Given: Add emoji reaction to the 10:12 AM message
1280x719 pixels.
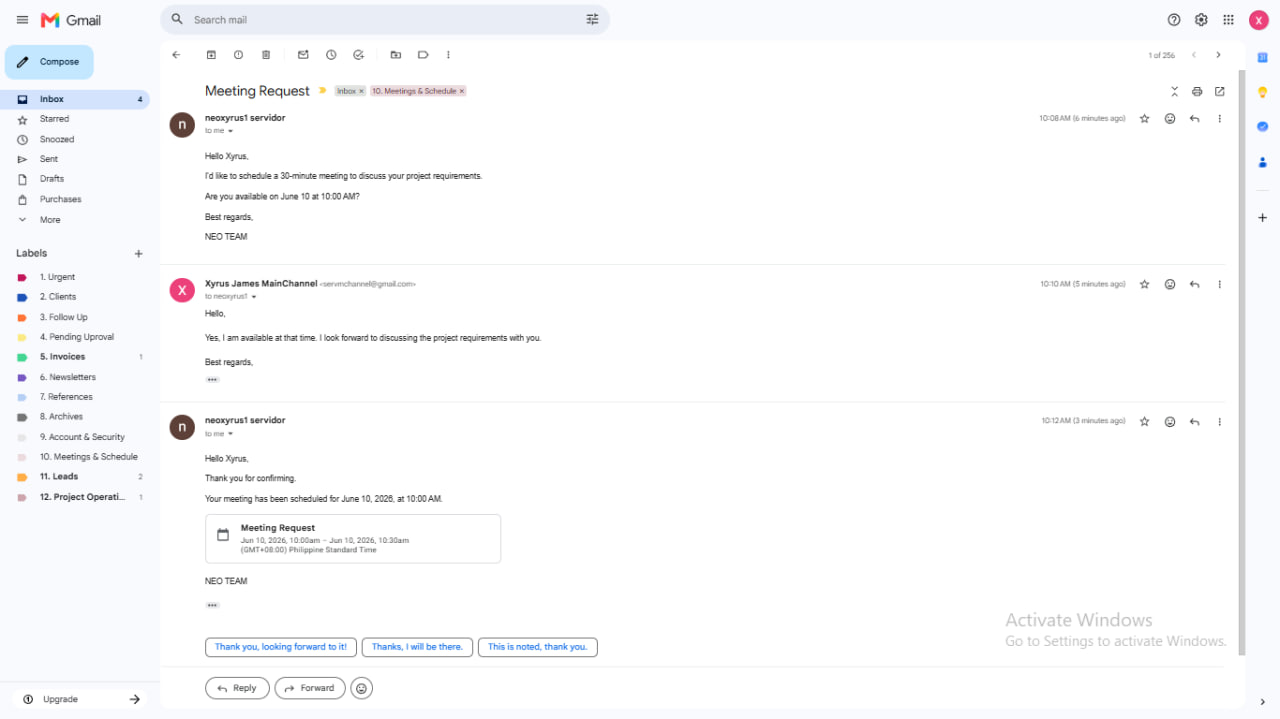Looking at the screenshot, I should (x=1170, y=421).
